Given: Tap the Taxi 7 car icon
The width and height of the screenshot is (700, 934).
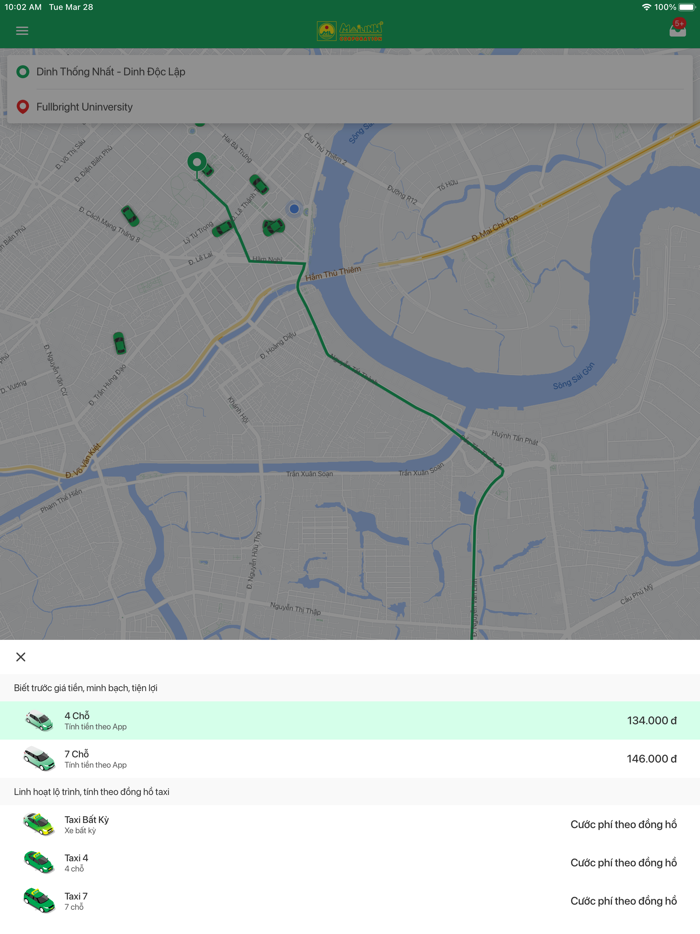Looking at the screenshot, I should (x=39, y=901).
